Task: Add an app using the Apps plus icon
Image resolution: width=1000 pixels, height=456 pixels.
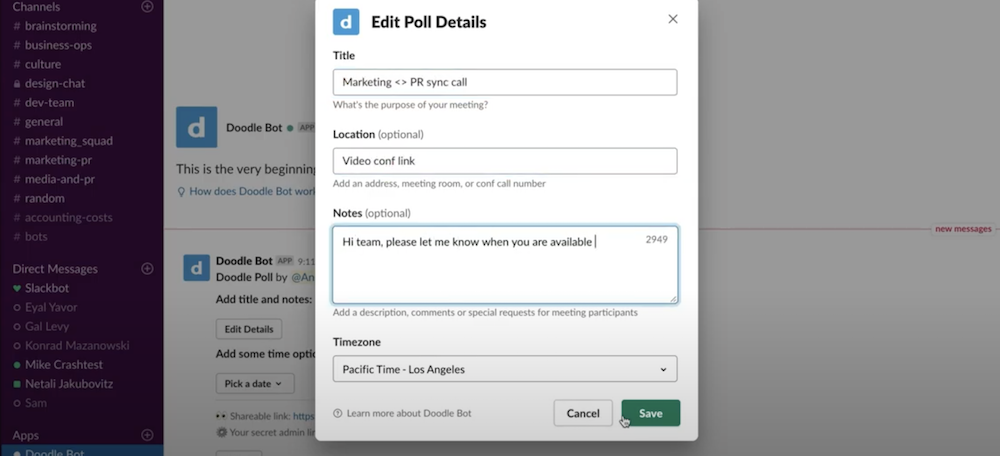Action: 147,435
